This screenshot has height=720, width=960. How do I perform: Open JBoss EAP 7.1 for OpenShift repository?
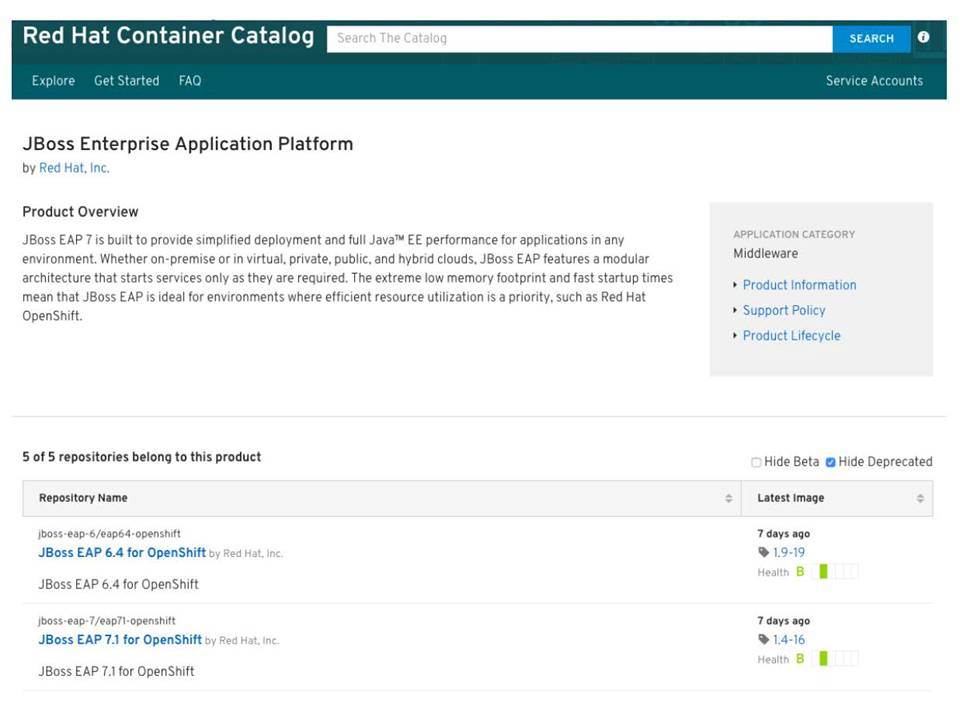tap(120, 639)
